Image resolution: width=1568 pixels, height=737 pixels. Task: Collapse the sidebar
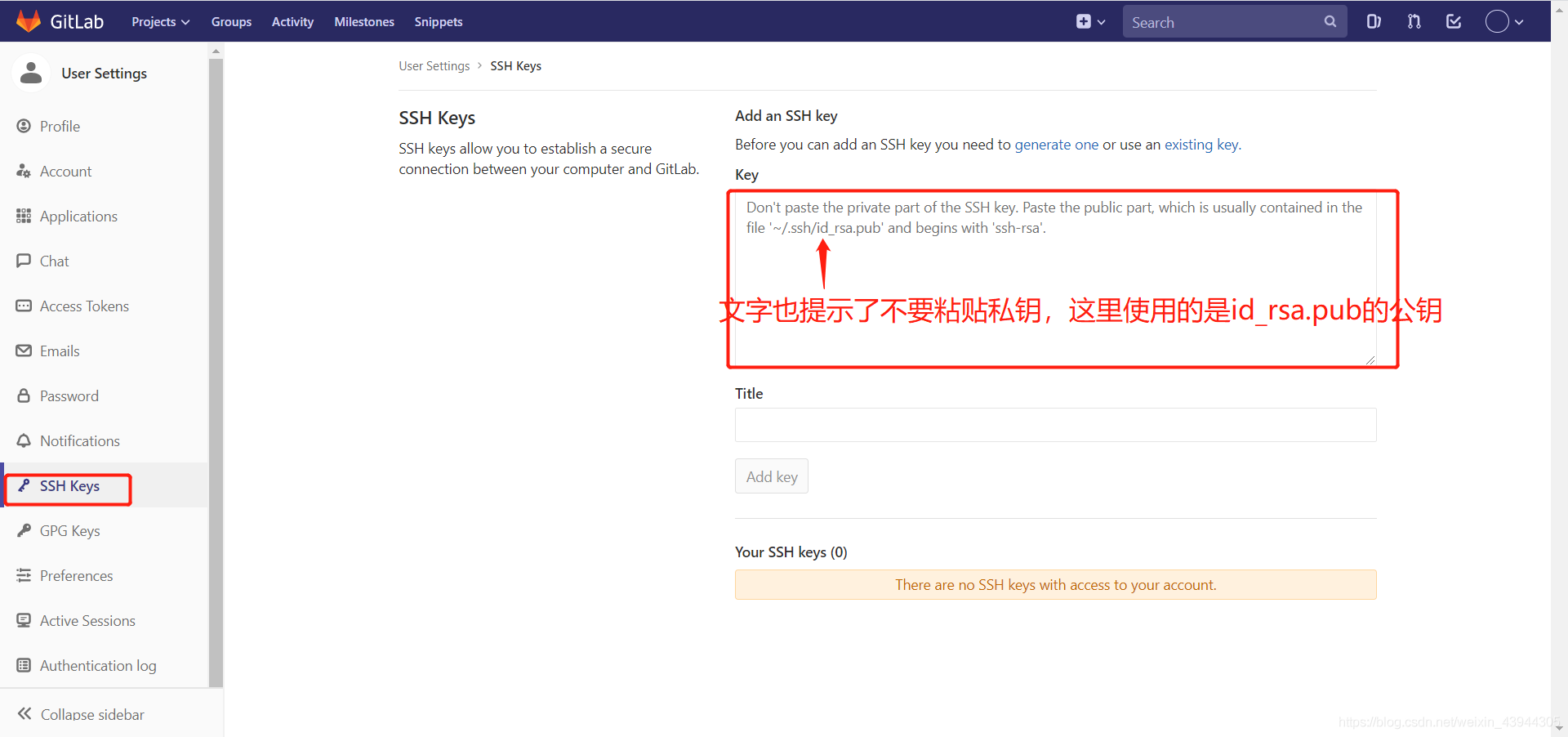click(81, 714)
